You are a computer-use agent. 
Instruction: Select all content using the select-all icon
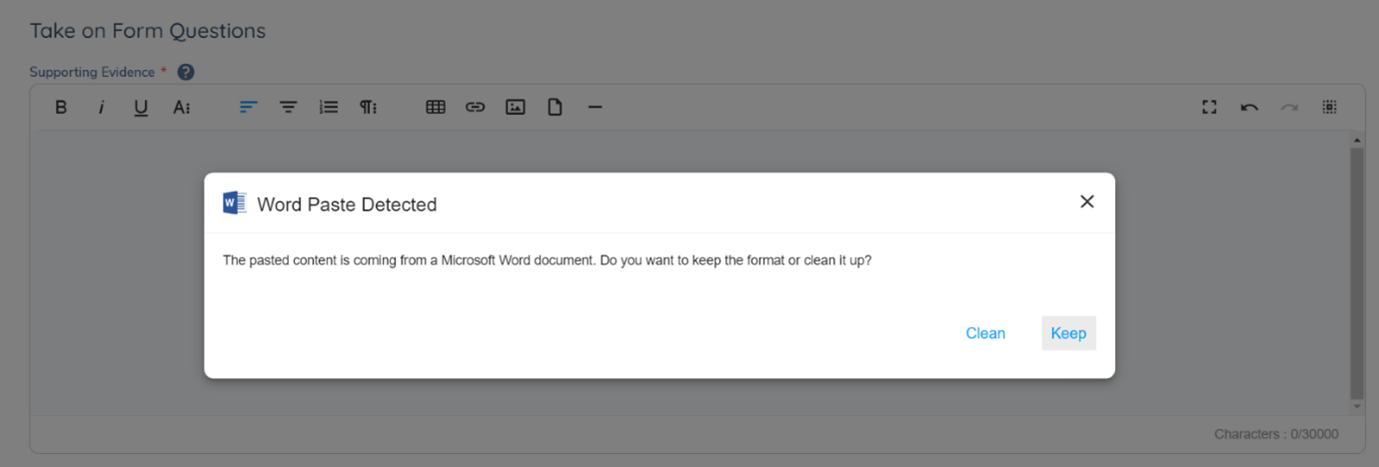click(1330, 107)
